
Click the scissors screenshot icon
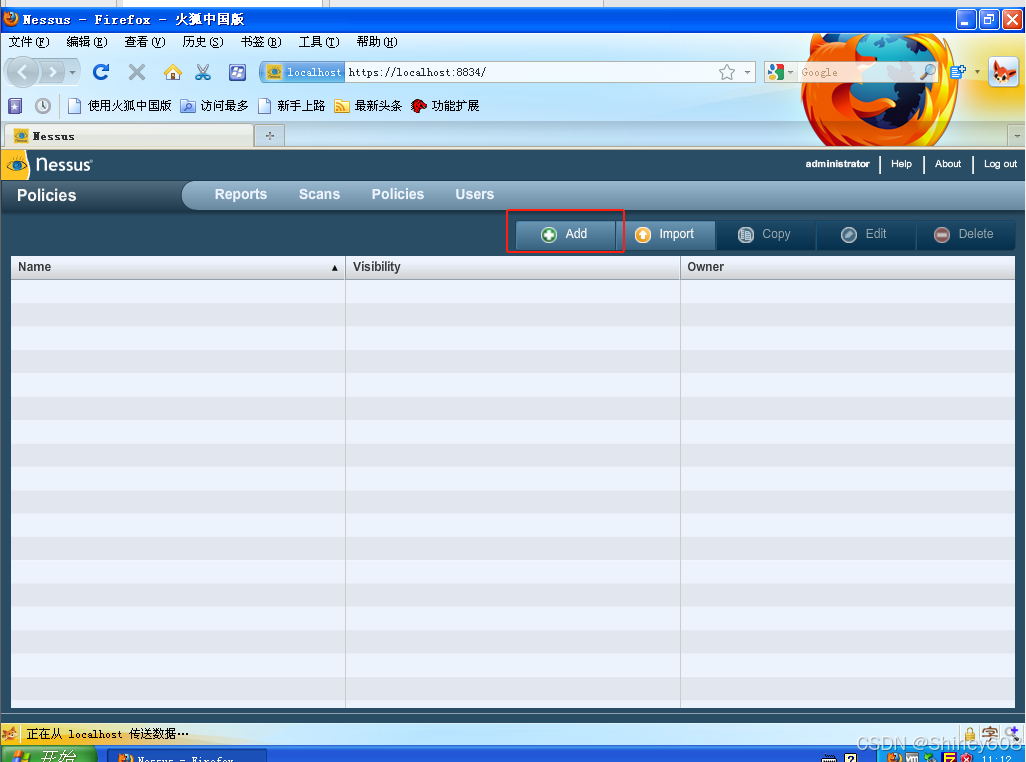[203, 72]
